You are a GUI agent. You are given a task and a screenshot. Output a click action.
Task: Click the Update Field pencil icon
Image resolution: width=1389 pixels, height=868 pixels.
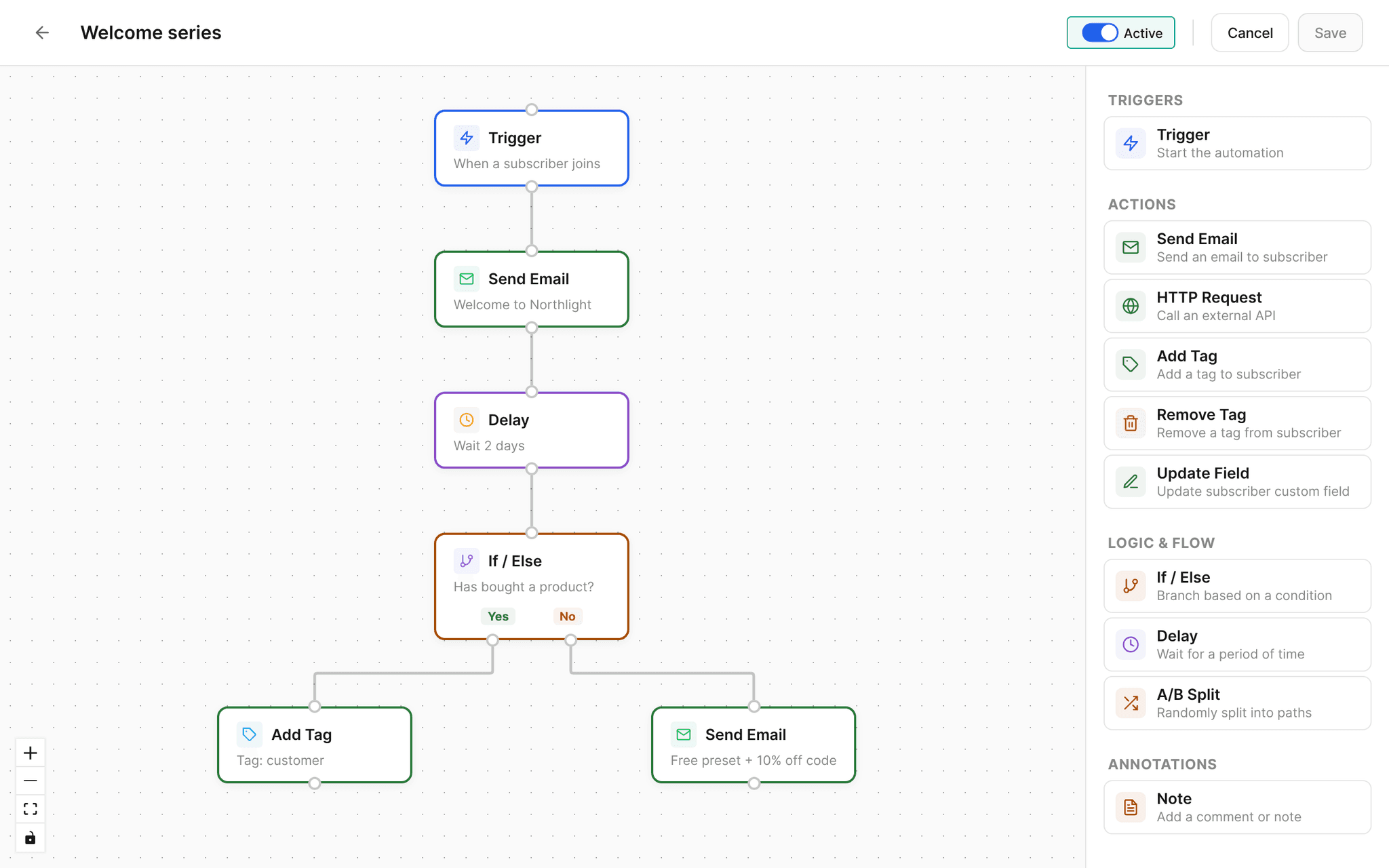pos(1131,481)
